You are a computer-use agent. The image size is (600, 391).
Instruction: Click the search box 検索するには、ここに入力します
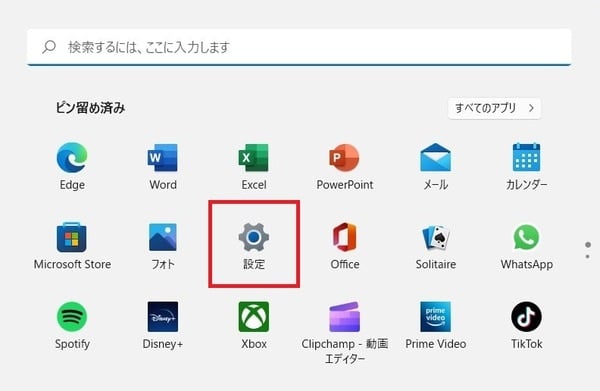(299, 47)
